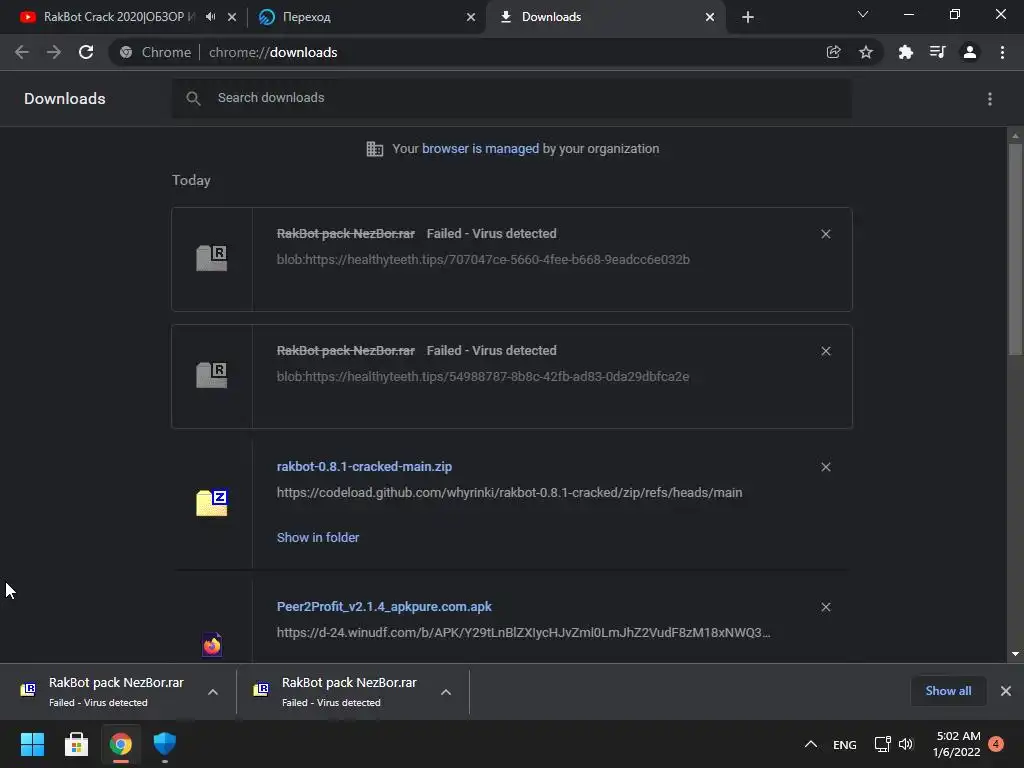Bookmark this tab with the star icon
This screenshot has height=768, width=1024.
866,52
